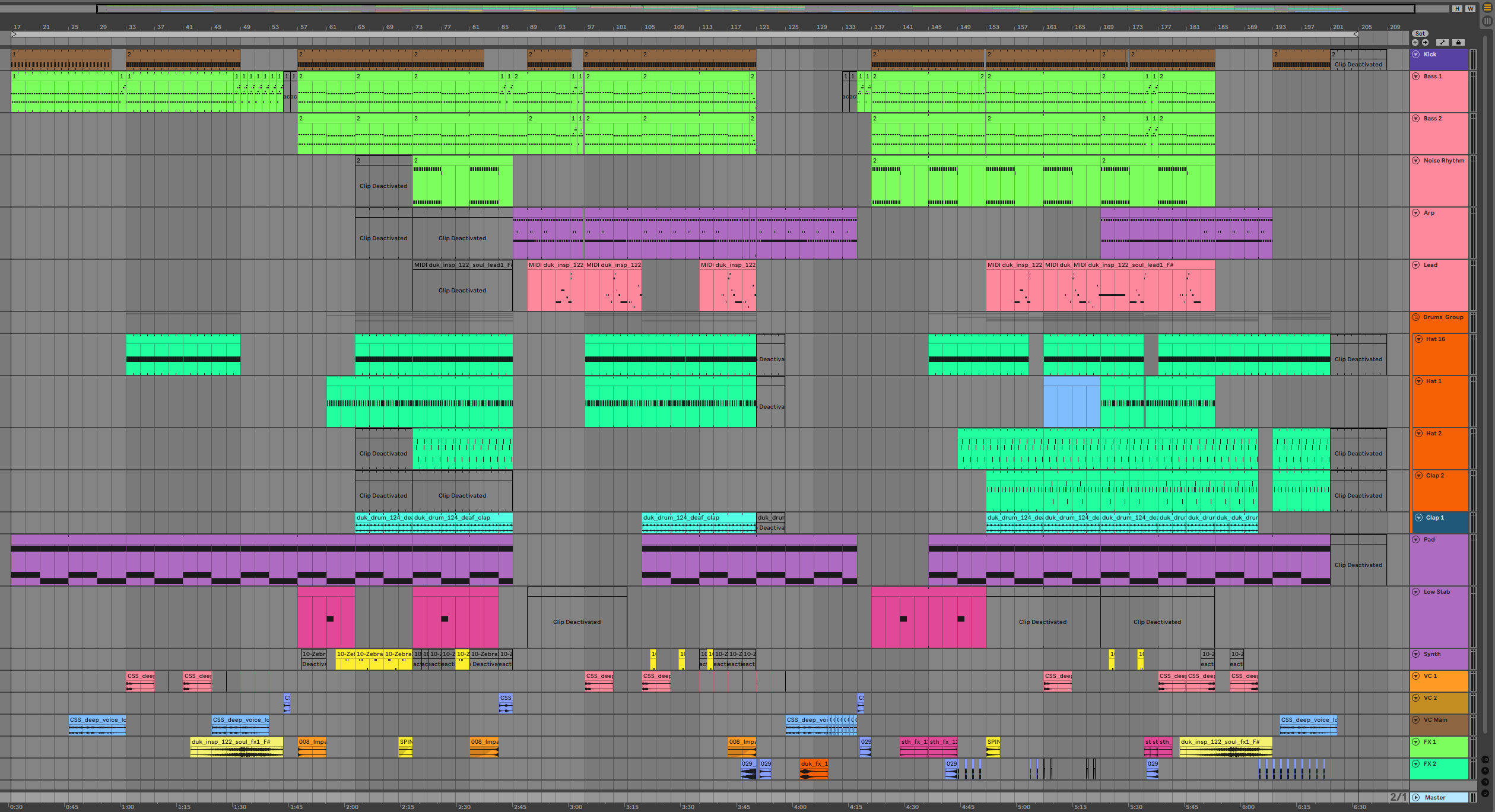Viewport: 1495px width, 812px height.
Task: Click the Low Stab track color header
Action: pyautogui.click(x=1436, y=592)
